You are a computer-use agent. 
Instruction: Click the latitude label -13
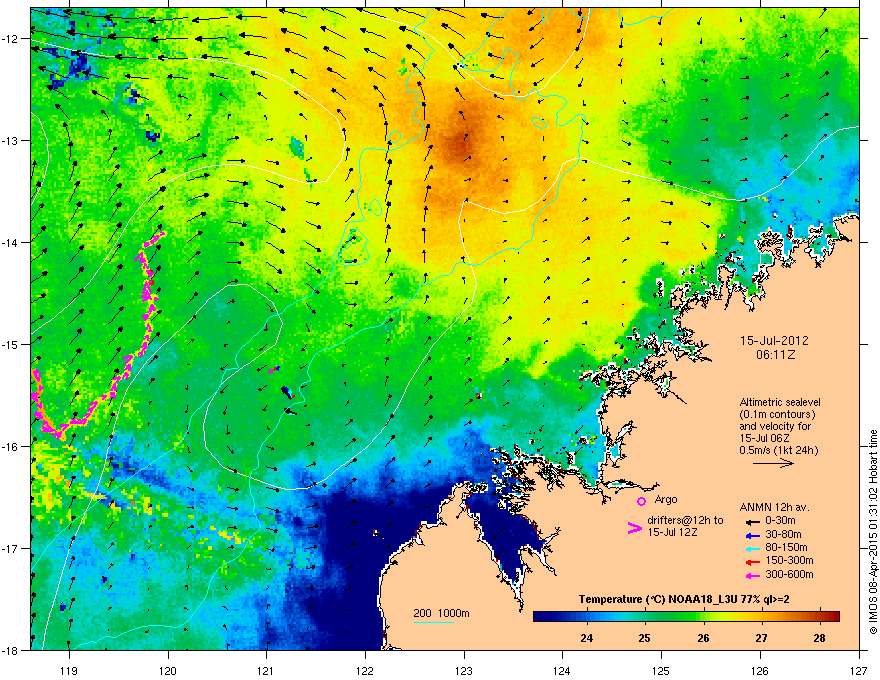[11, 141]
